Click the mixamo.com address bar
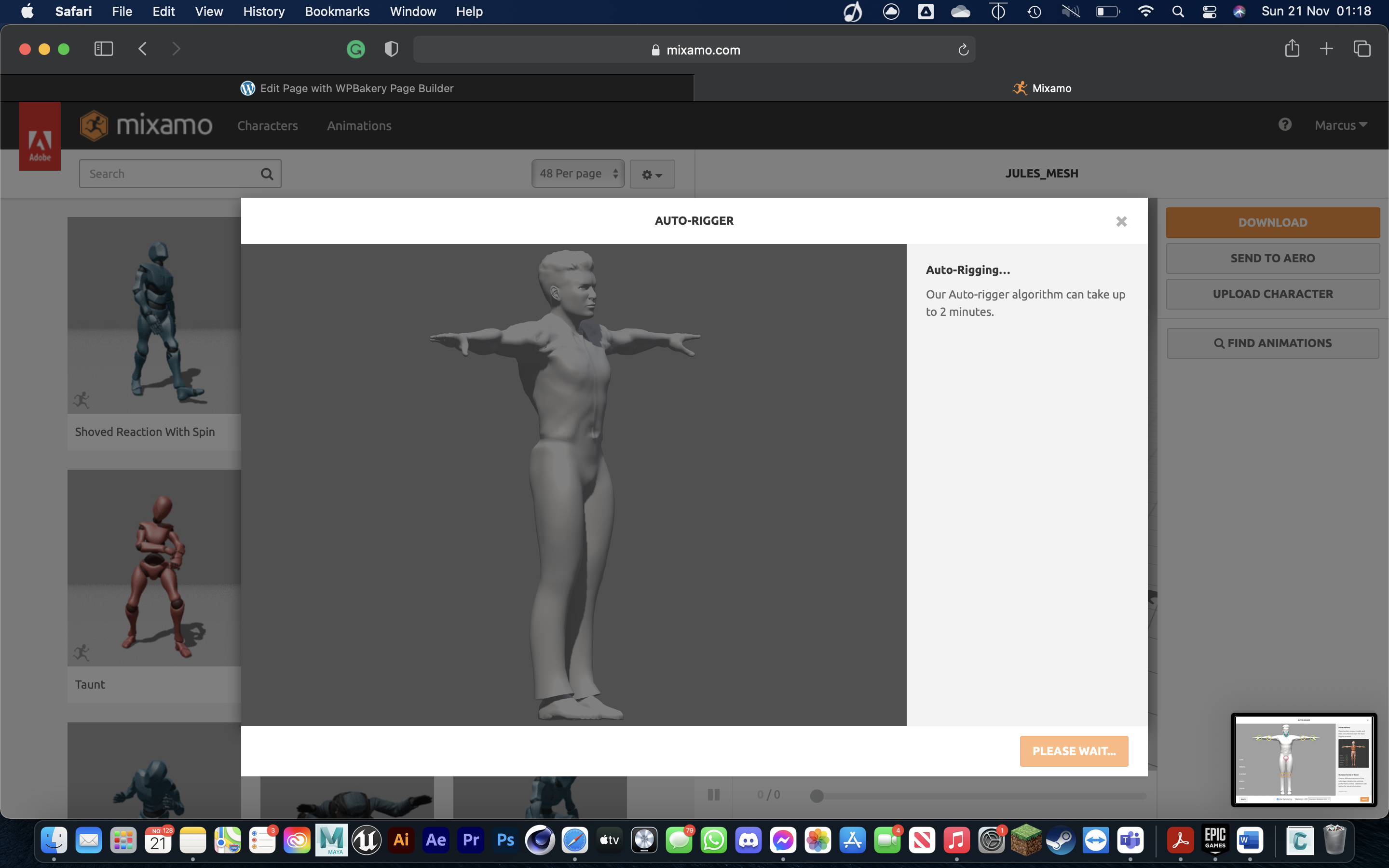Image resolution: width=1389 pixels, height=868 pixels. [x=694, y=50]
